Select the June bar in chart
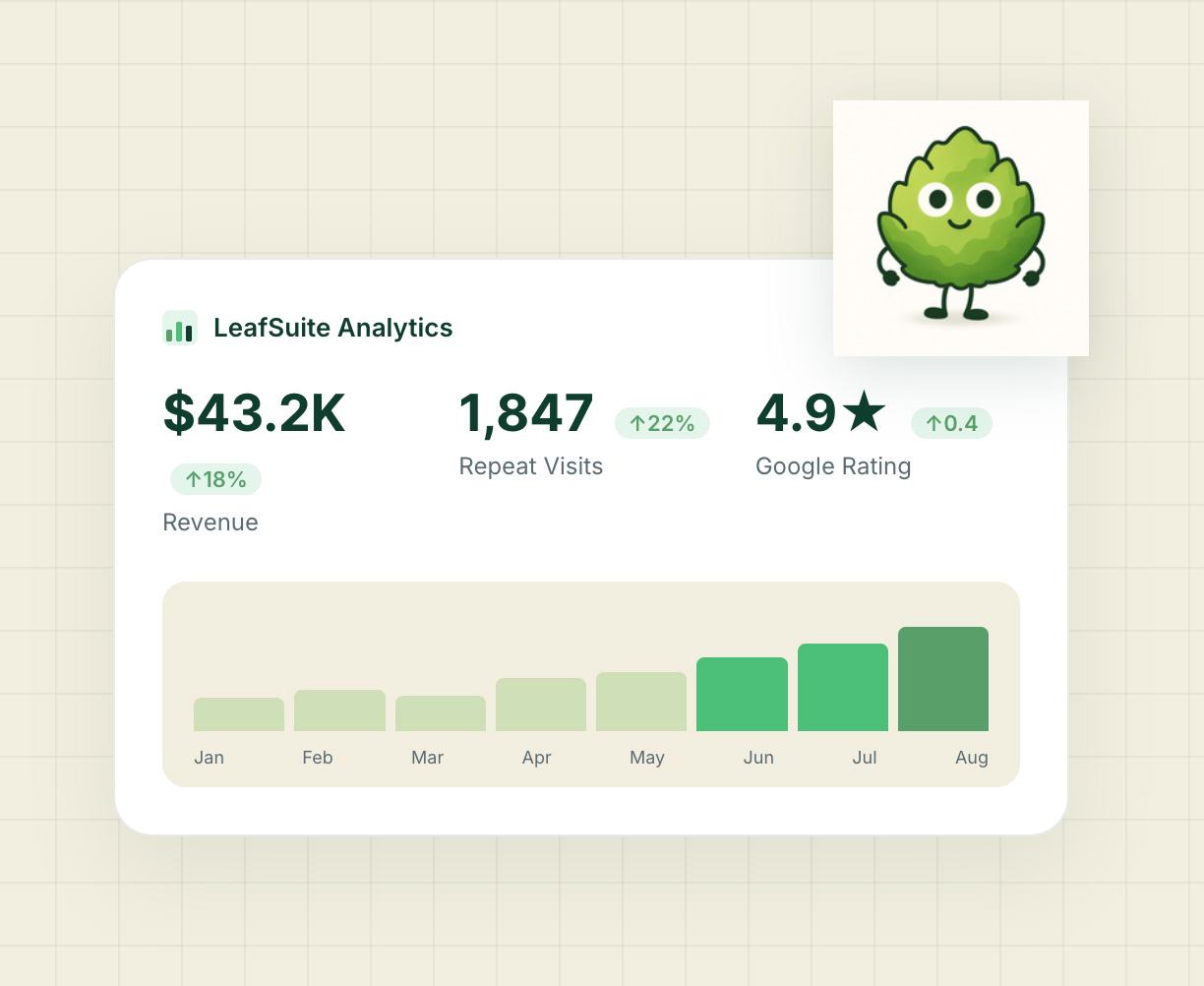The height and width of the screenshot is (986, 1204). 742,695
